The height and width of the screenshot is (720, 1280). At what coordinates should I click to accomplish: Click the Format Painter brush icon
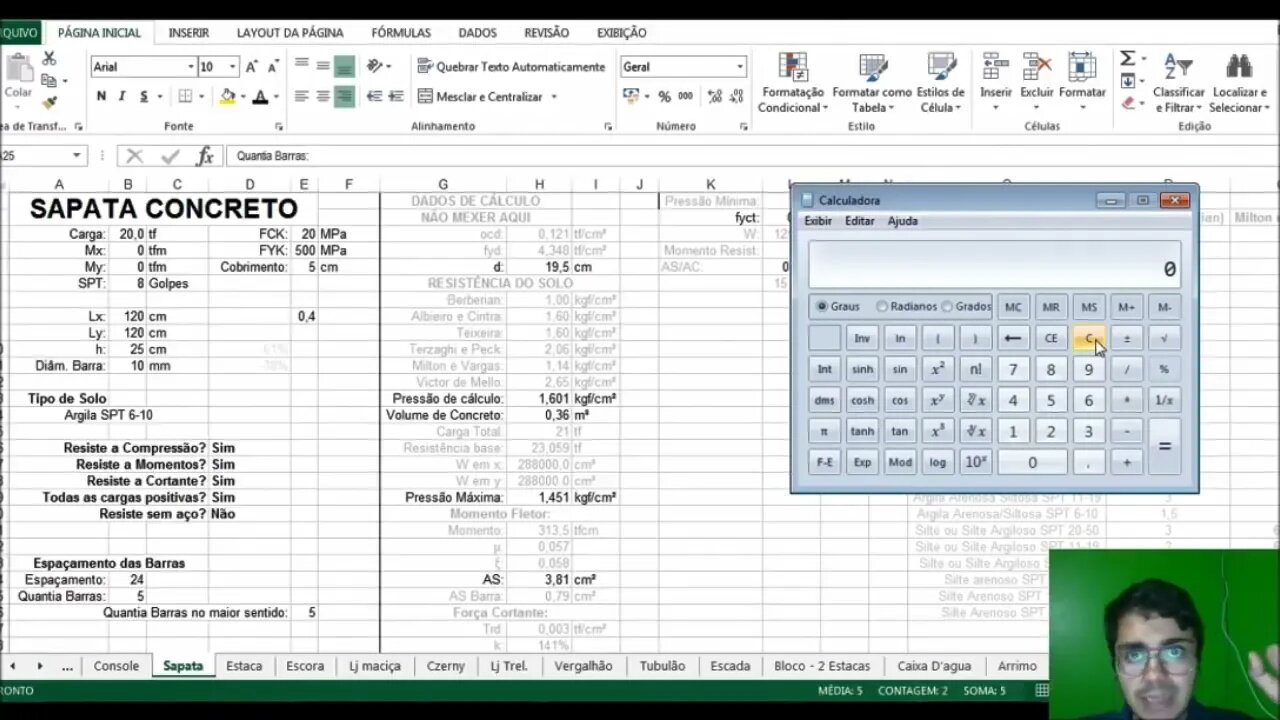coord(49,102)
